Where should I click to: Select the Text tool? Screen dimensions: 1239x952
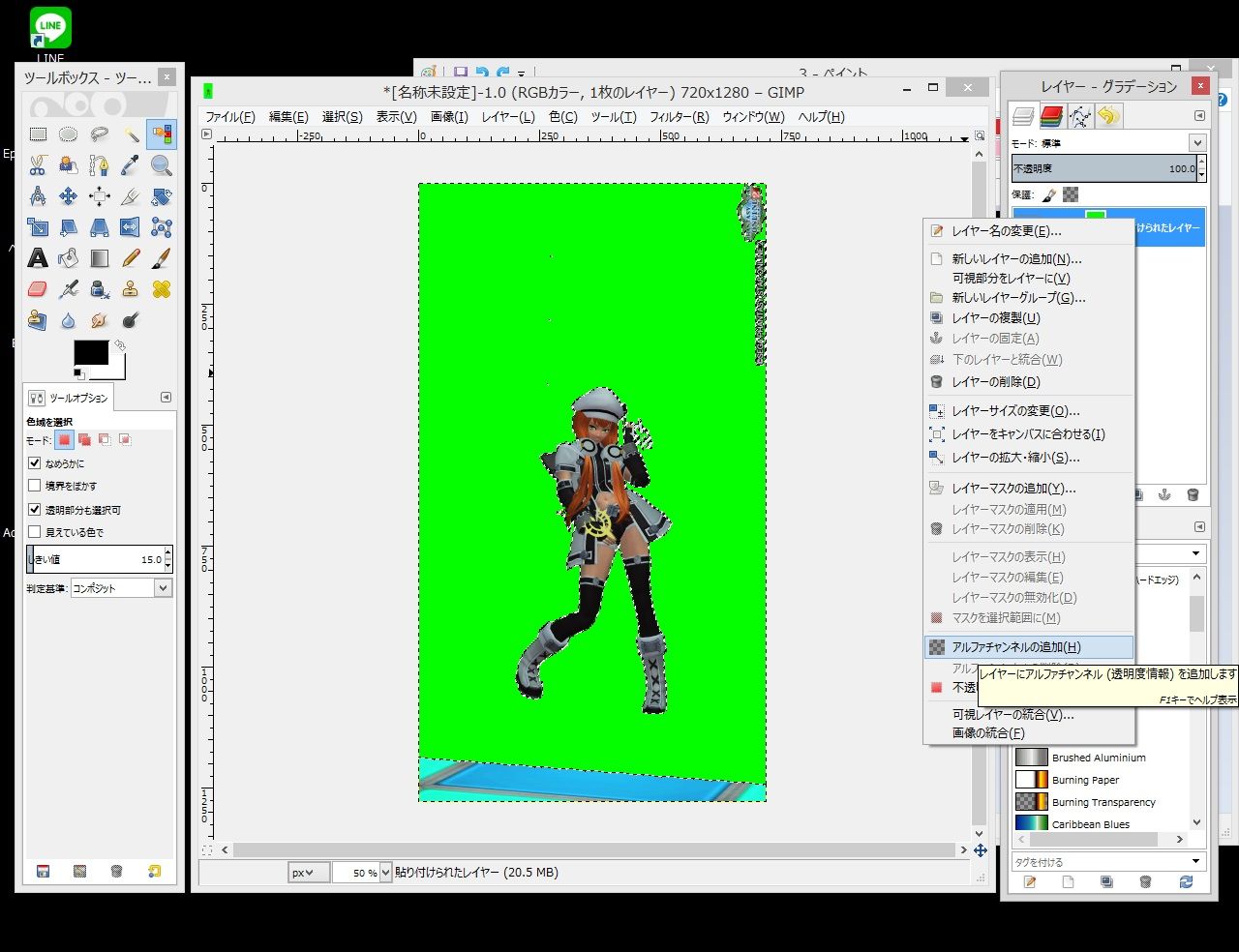click(38, 258)
